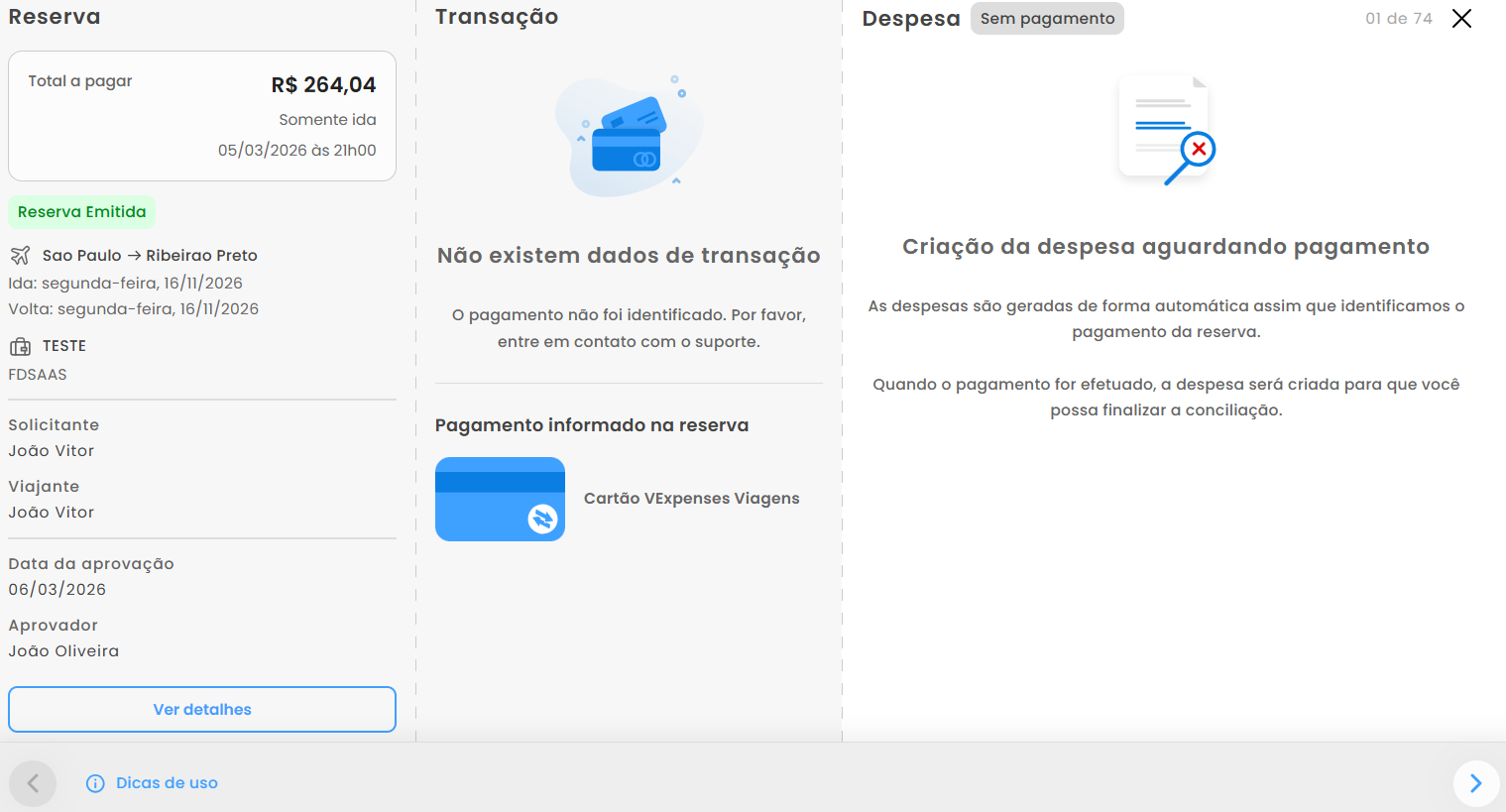Click the airplane icon beside Sao Paulo route

20,256
